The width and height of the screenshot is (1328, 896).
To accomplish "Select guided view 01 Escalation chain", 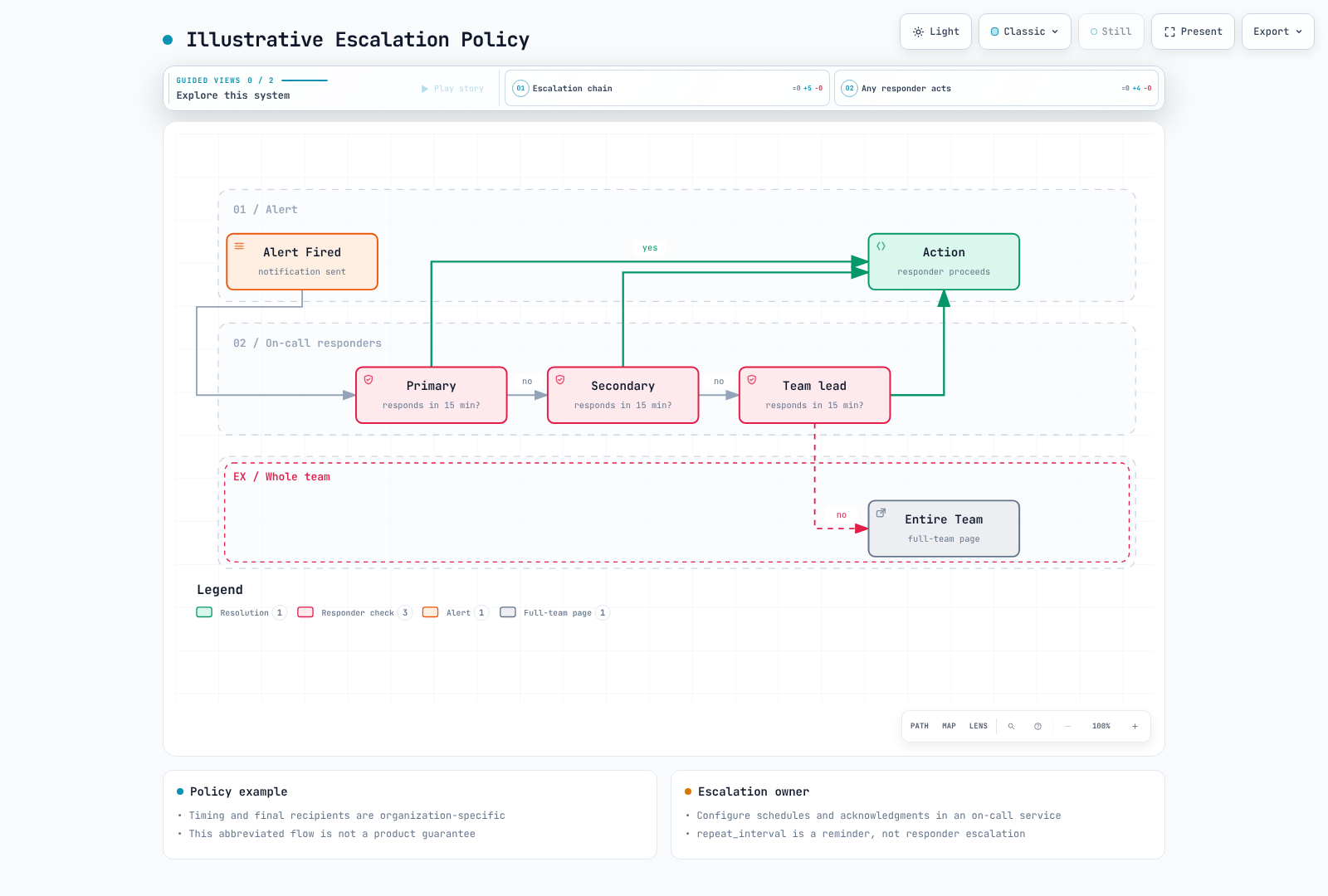I will point(667,88).
